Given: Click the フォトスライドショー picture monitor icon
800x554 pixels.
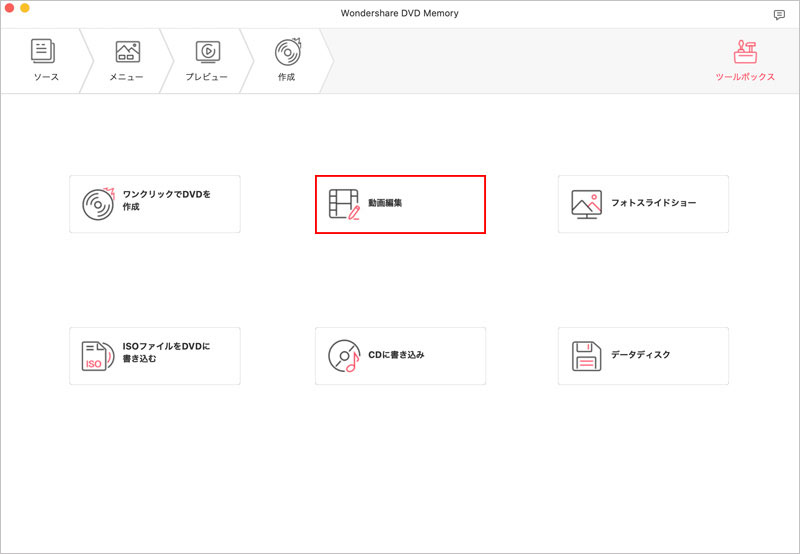Looking at the screenshot, I should [x=586, y=204].
